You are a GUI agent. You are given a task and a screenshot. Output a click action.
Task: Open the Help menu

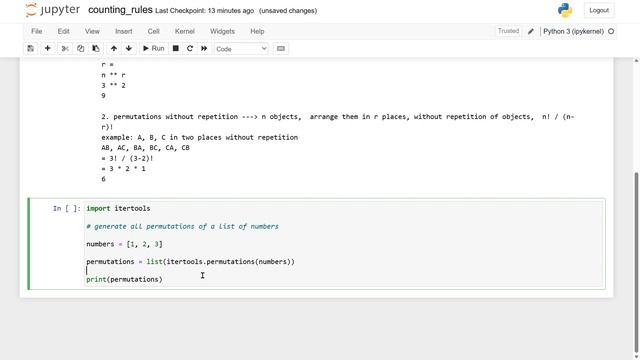[x=257, y=31]
